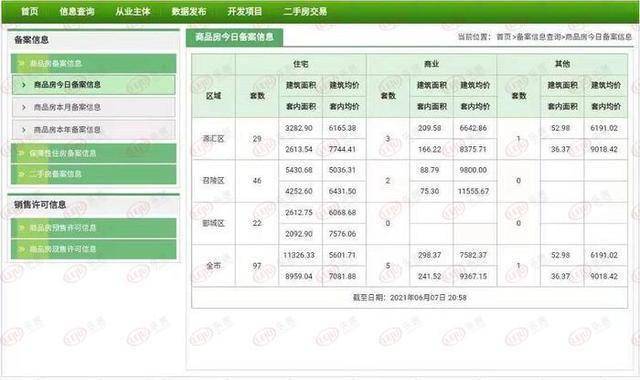Go to 从业主体 in the top navigation
Image resolution: width=640 pixels, height=380 pixels.
click(133, 11)
